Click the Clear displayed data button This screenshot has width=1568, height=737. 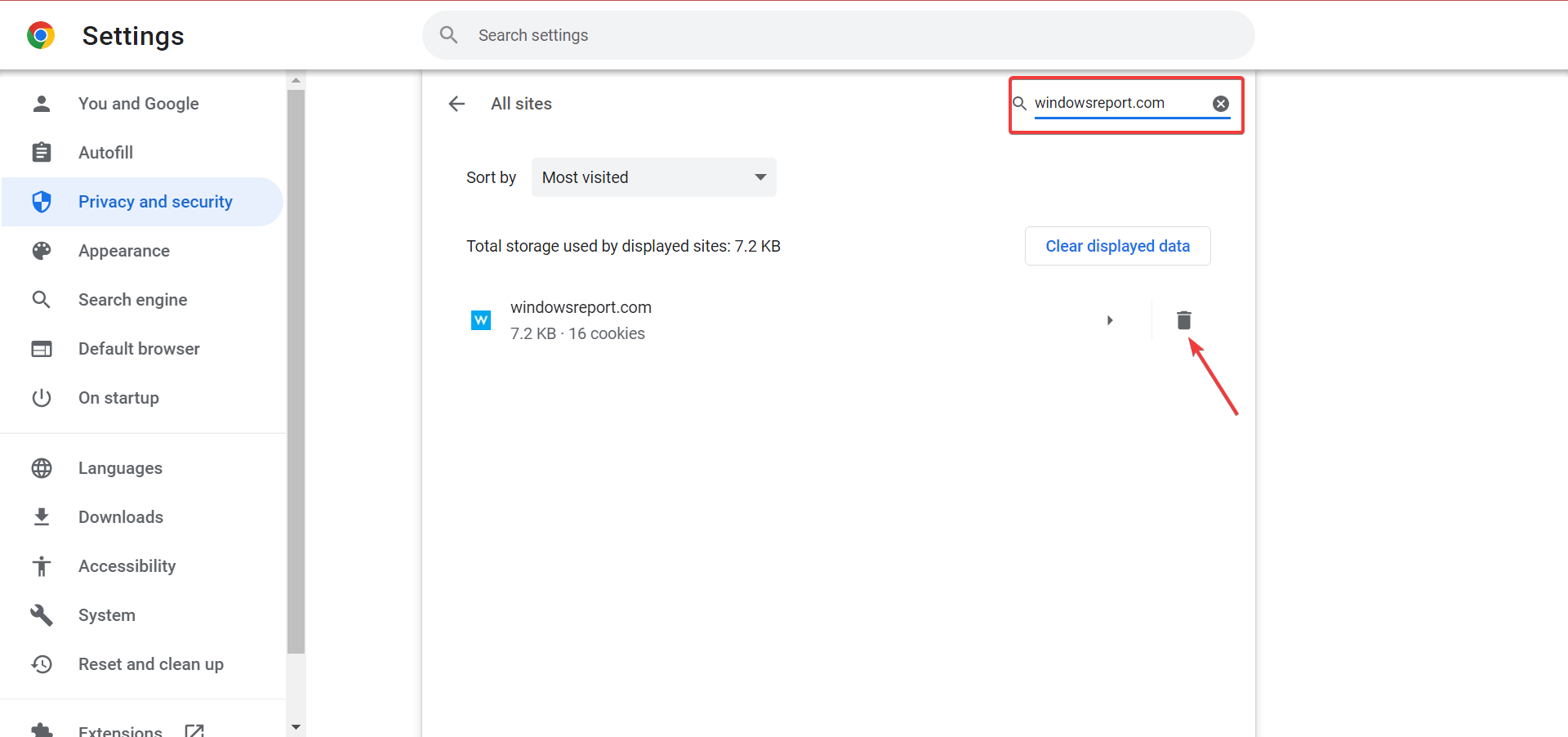[1117, 246]
